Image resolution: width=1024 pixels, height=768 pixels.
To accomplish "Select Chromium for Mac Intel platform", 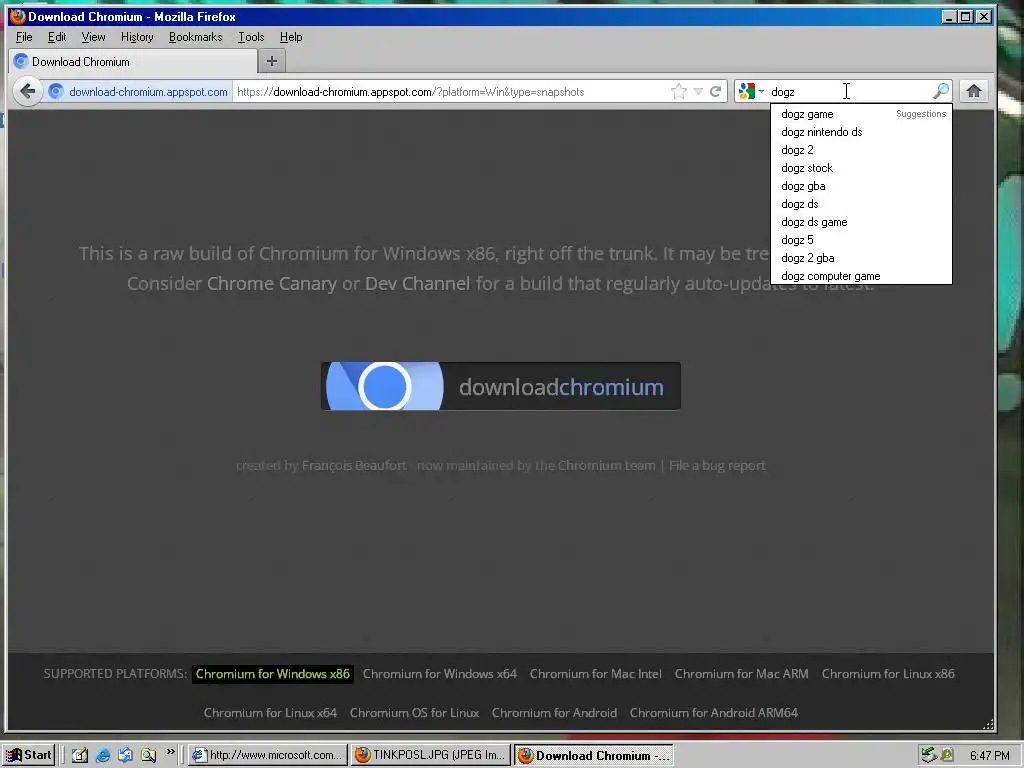I will click(596, 674).
